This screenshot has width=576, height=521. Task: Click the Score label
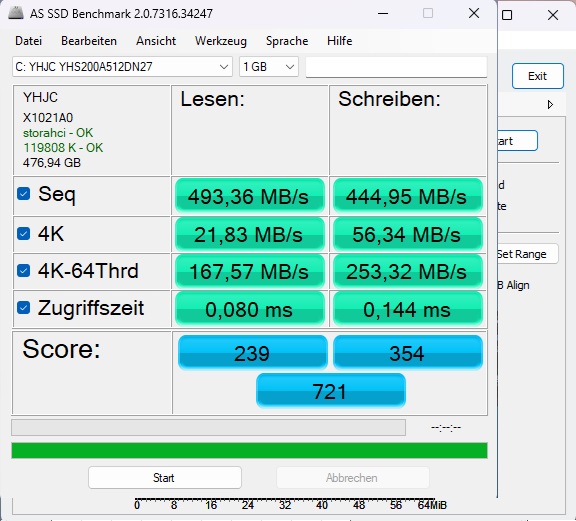click(61, 349)
